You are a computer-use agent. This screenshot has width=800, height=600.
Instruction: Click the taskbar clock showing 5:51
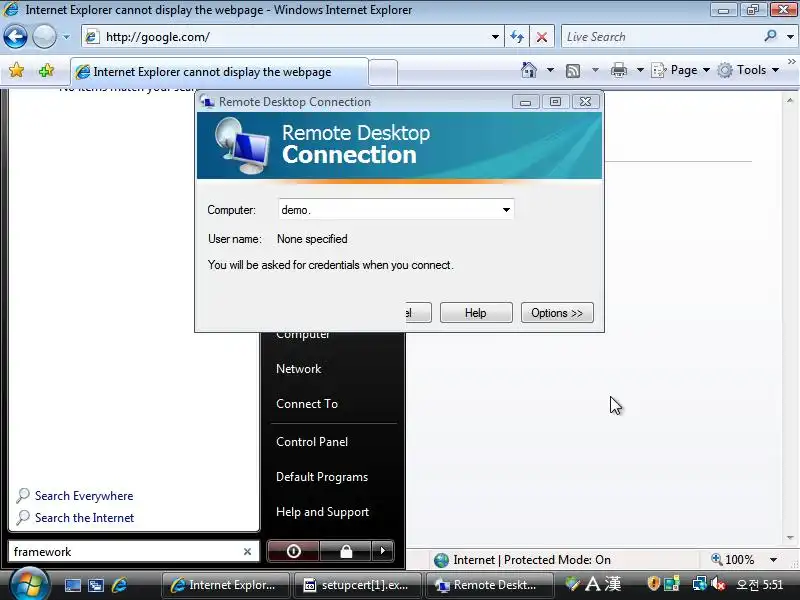(x=759, y=584)
